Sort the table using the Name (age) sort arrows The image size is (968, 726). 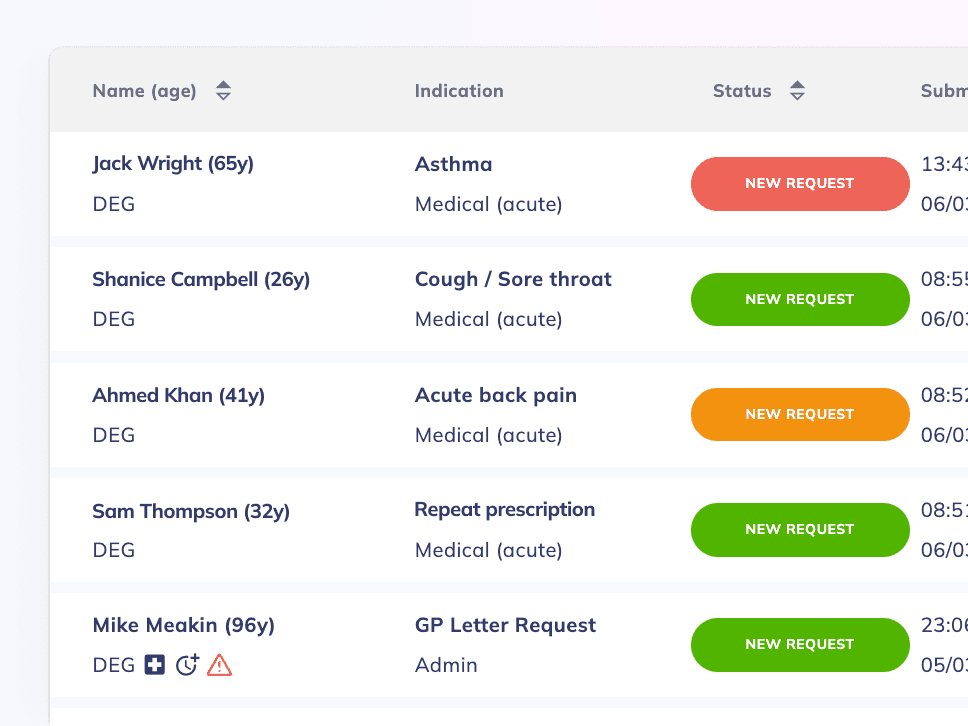click(223, 90)
